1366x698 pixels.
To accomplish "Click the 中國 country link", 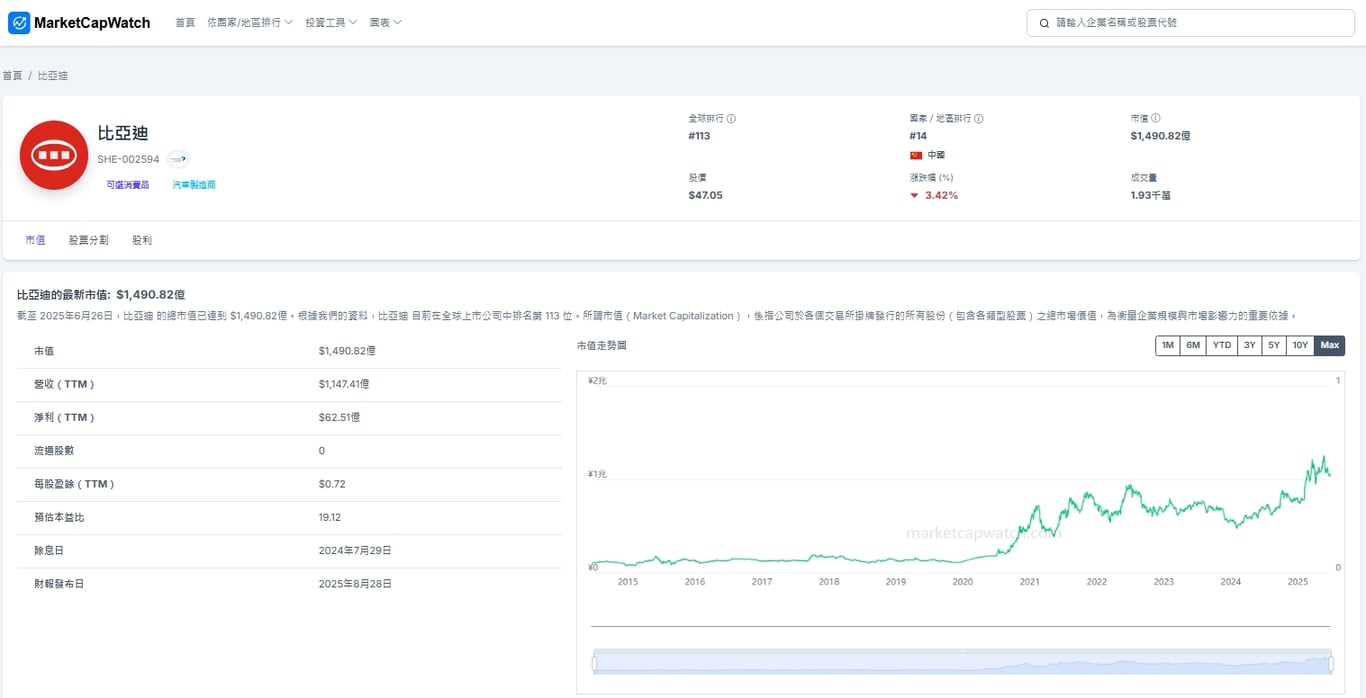I will coord(936,155).
